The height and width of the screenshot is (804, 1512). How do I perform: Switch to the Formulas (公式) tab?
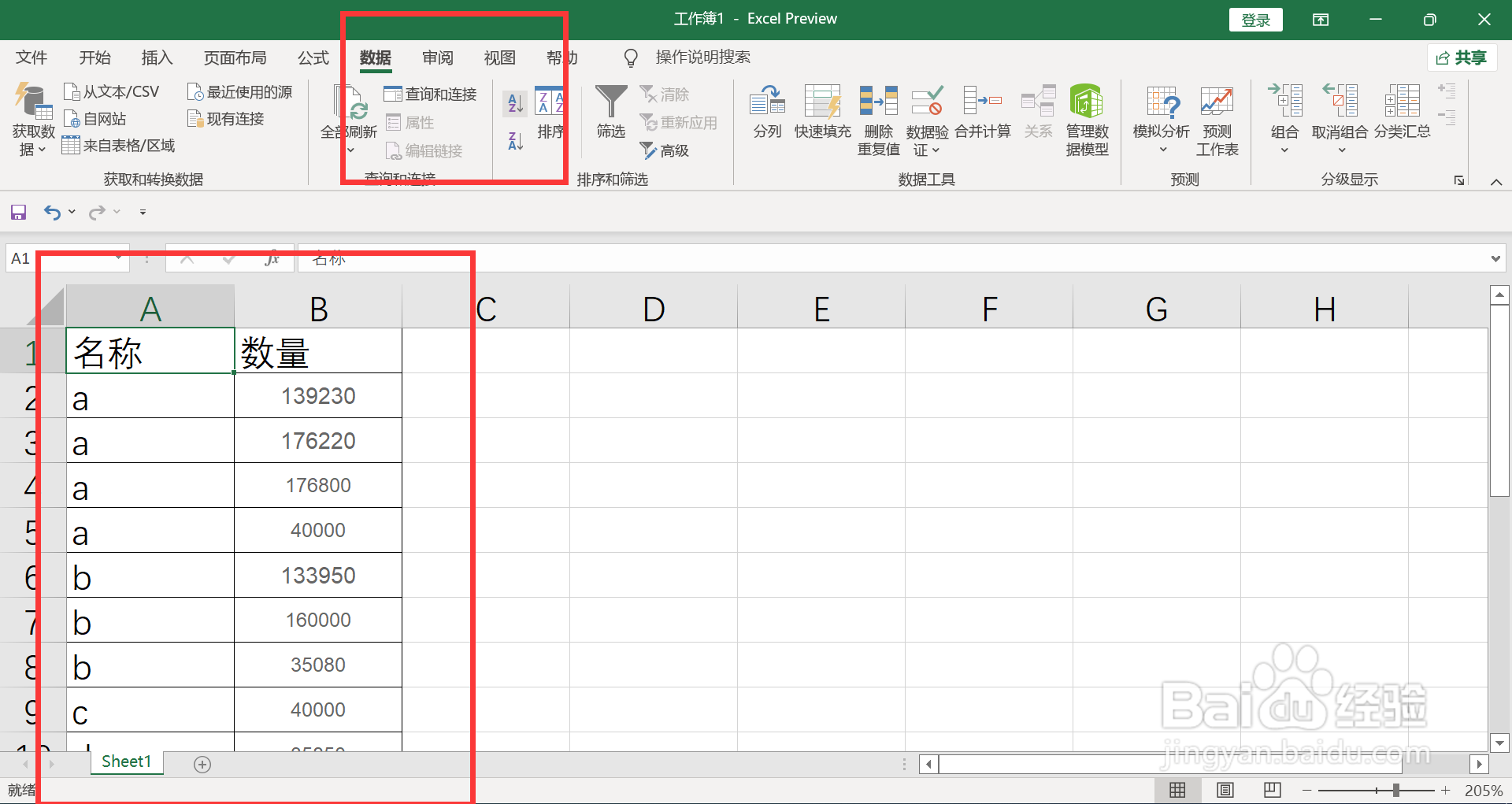pos(313,57)
